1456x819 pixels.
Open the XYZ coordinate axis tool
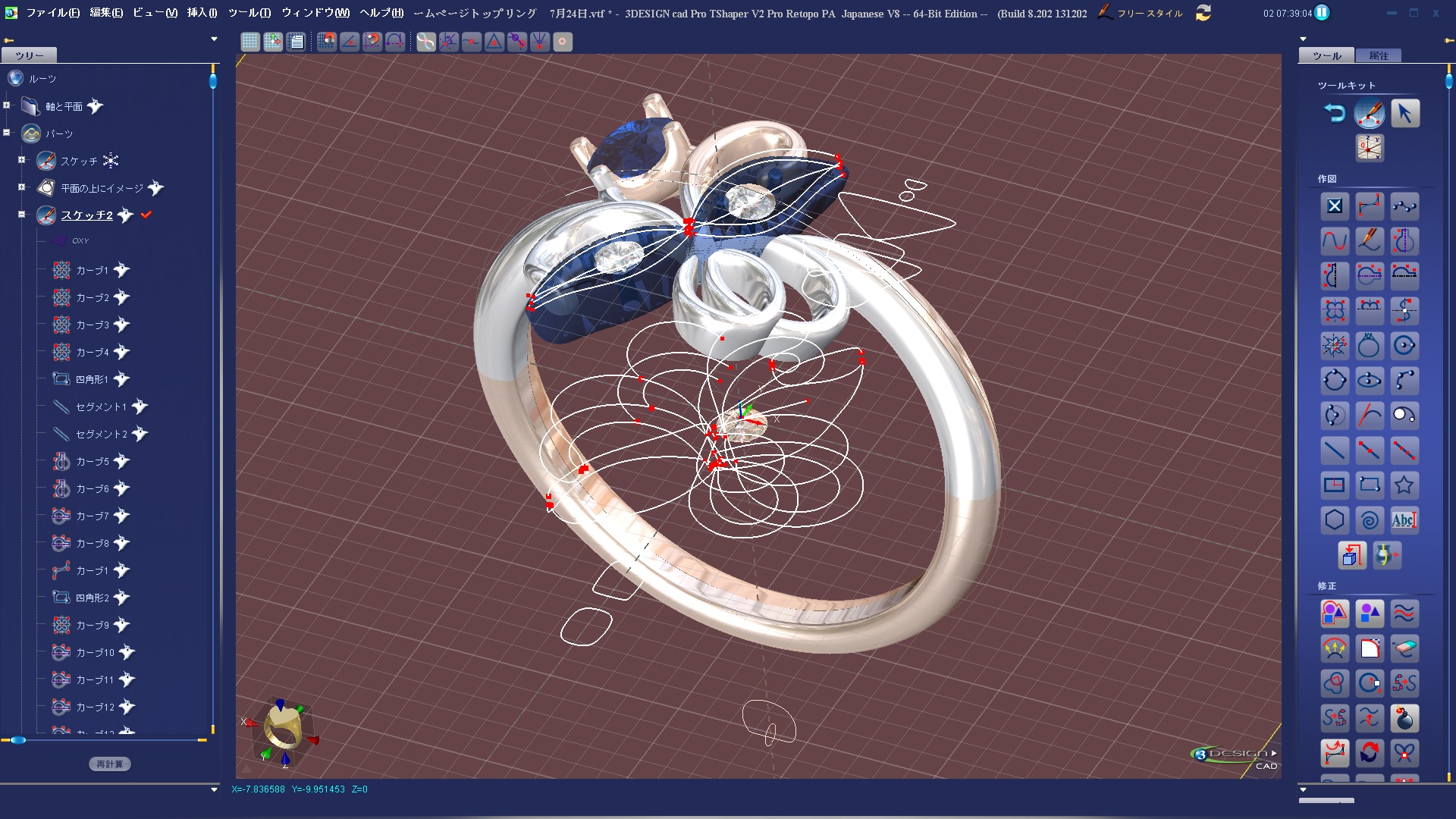(x=1370, y=148)
